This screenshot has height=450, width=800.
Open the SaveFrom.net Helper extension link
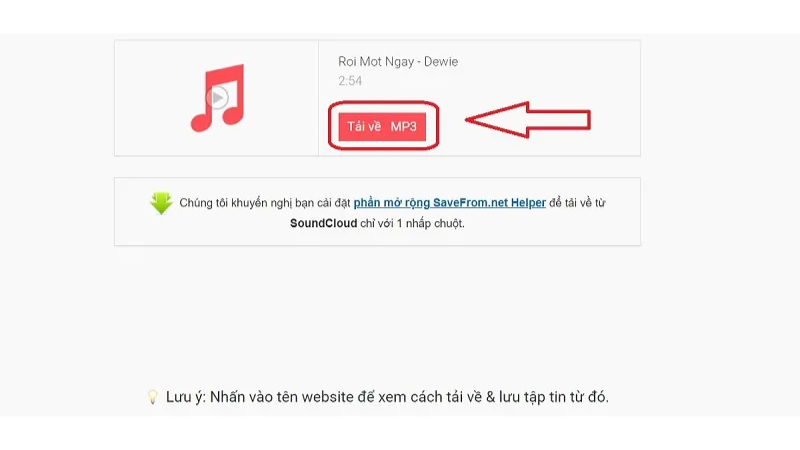[449, 203]
